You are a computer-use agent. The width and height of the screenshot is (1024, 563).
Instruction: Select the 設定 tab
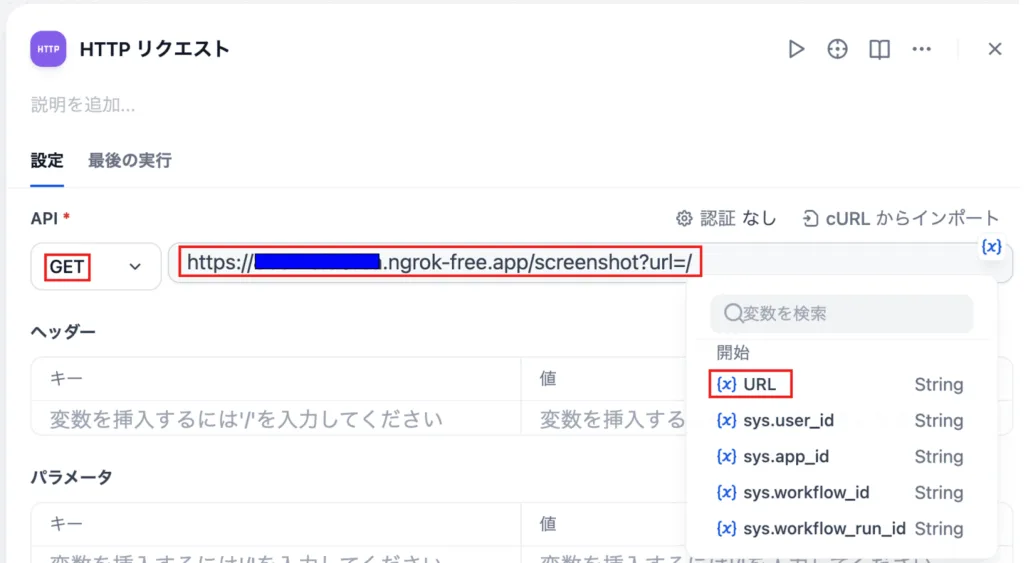click(x=47, y=160)
